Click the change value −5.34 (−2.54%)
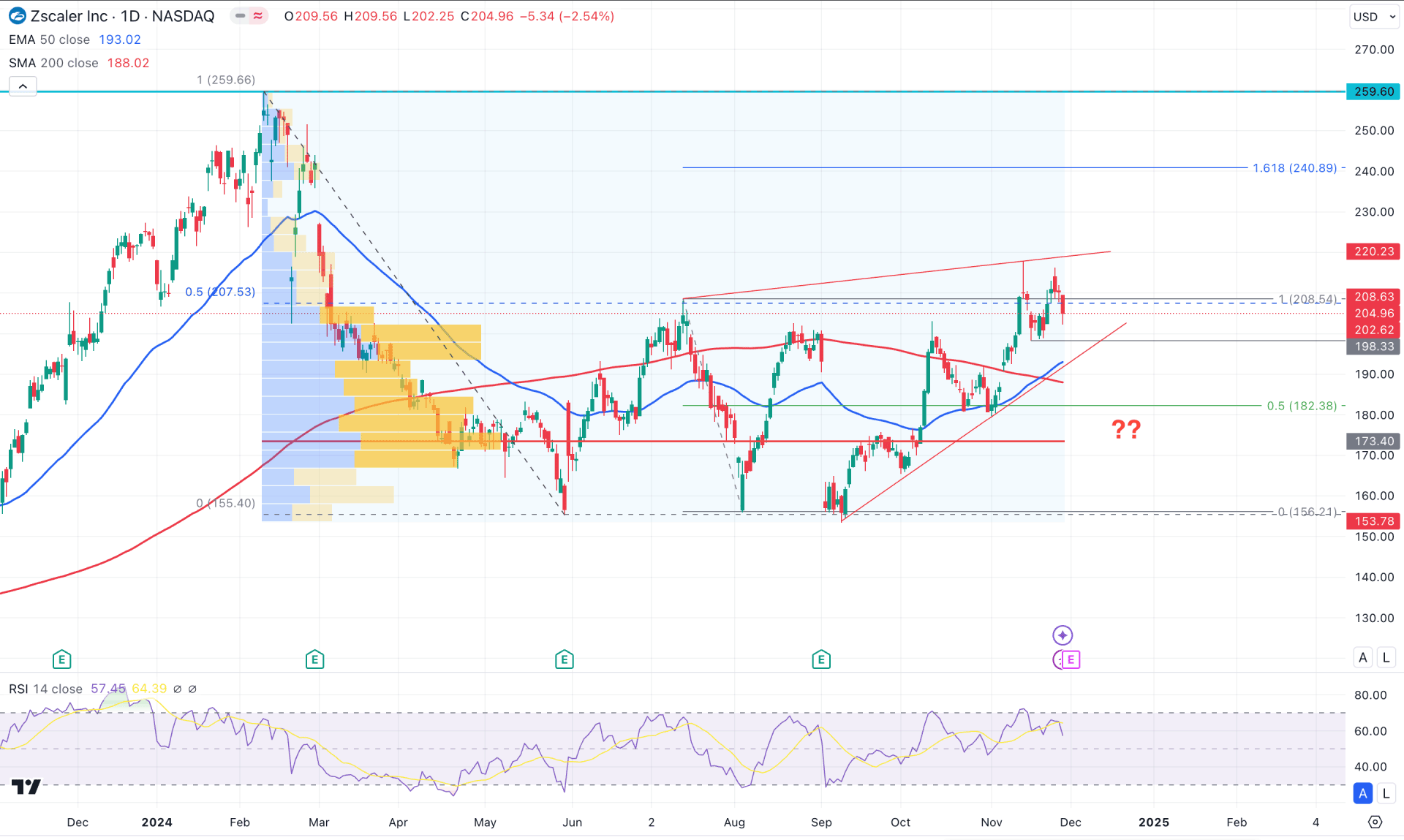The height and width of the screenshot is (840, 1404). coord(567,16)
